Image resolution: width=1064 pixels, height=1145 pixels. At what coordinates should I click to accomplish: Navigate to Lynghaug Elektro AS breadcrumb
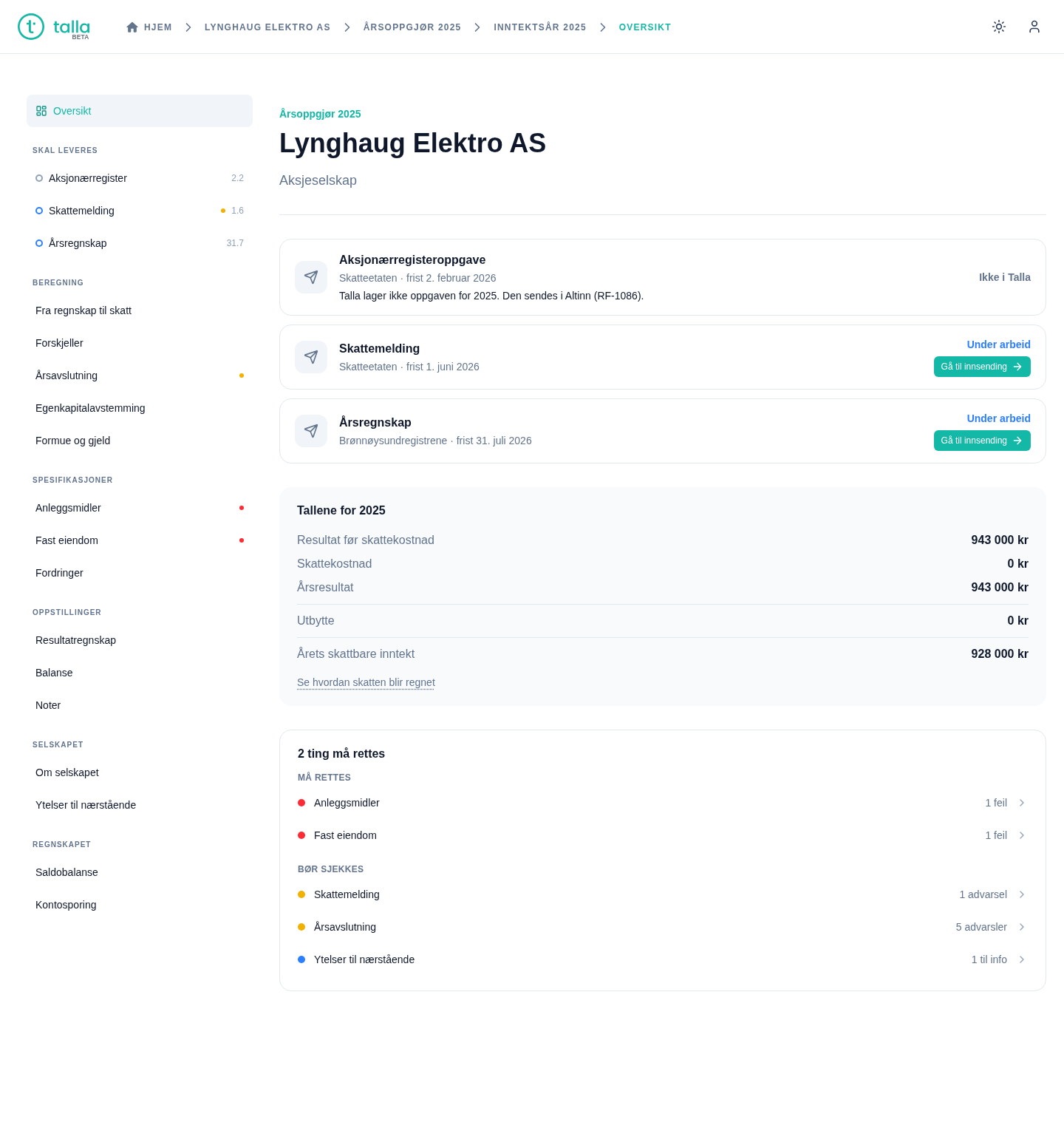(267, 27)
